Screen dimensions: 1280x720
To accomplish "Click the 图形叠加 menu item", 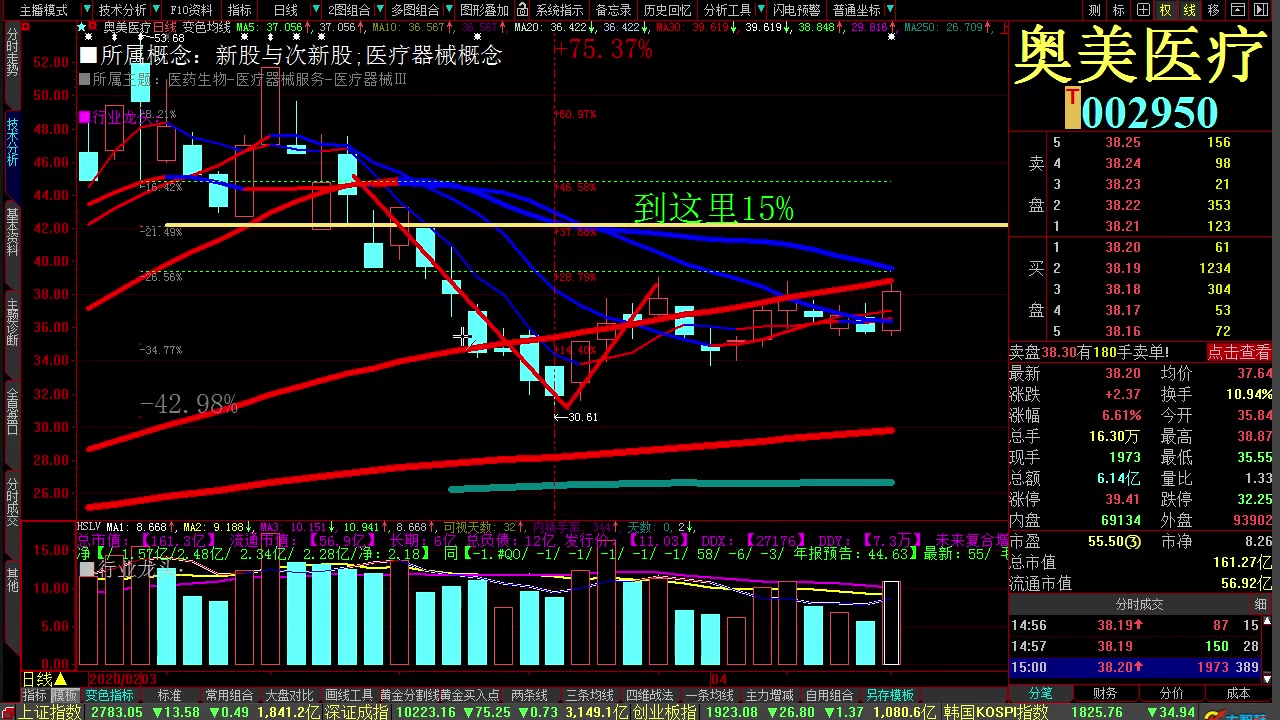I will [484, 10].
